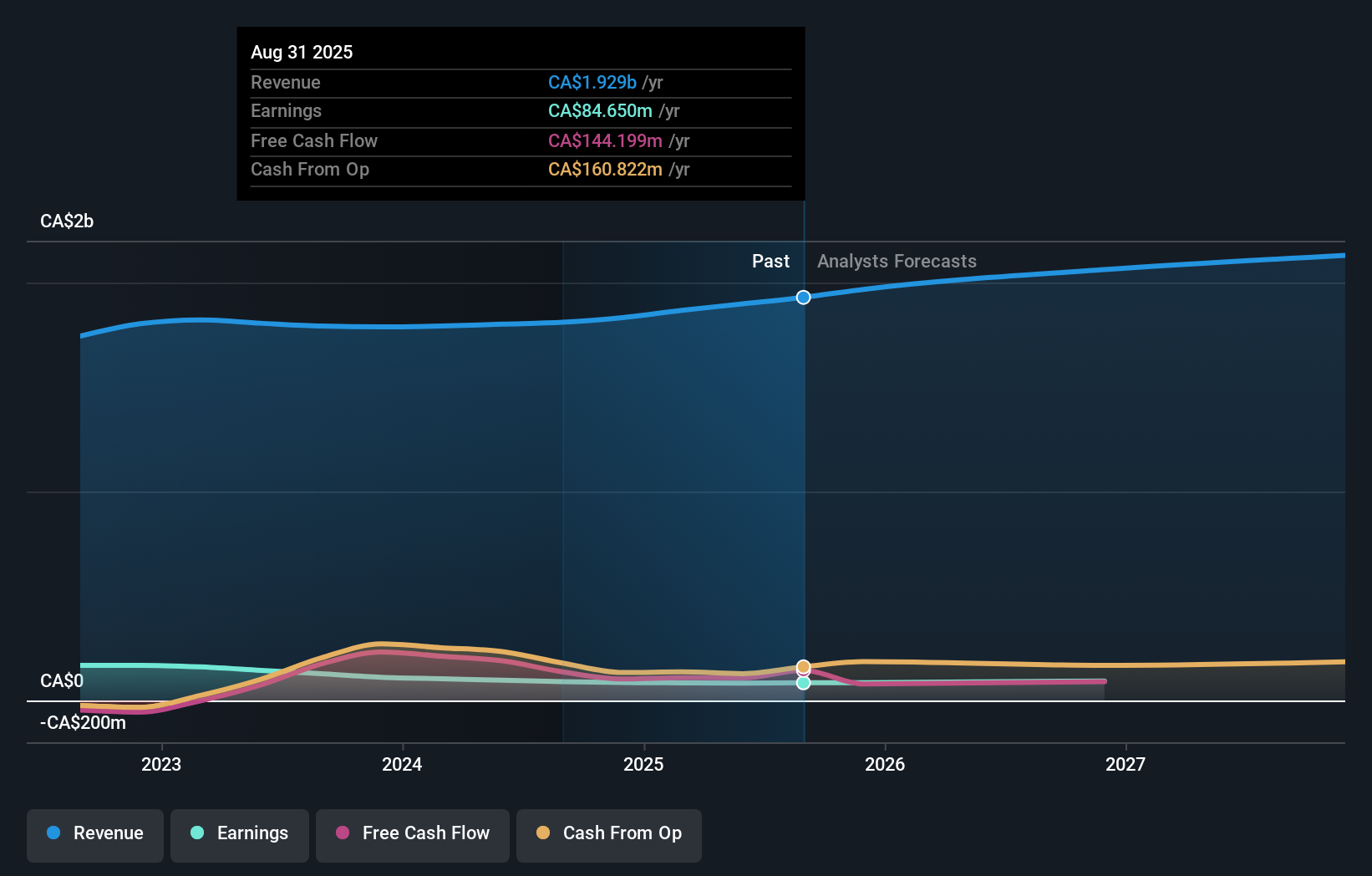Toggle the Earnings series visibility
The width and height of the screenshot is (1372, 876).
[x=239, y=835]
